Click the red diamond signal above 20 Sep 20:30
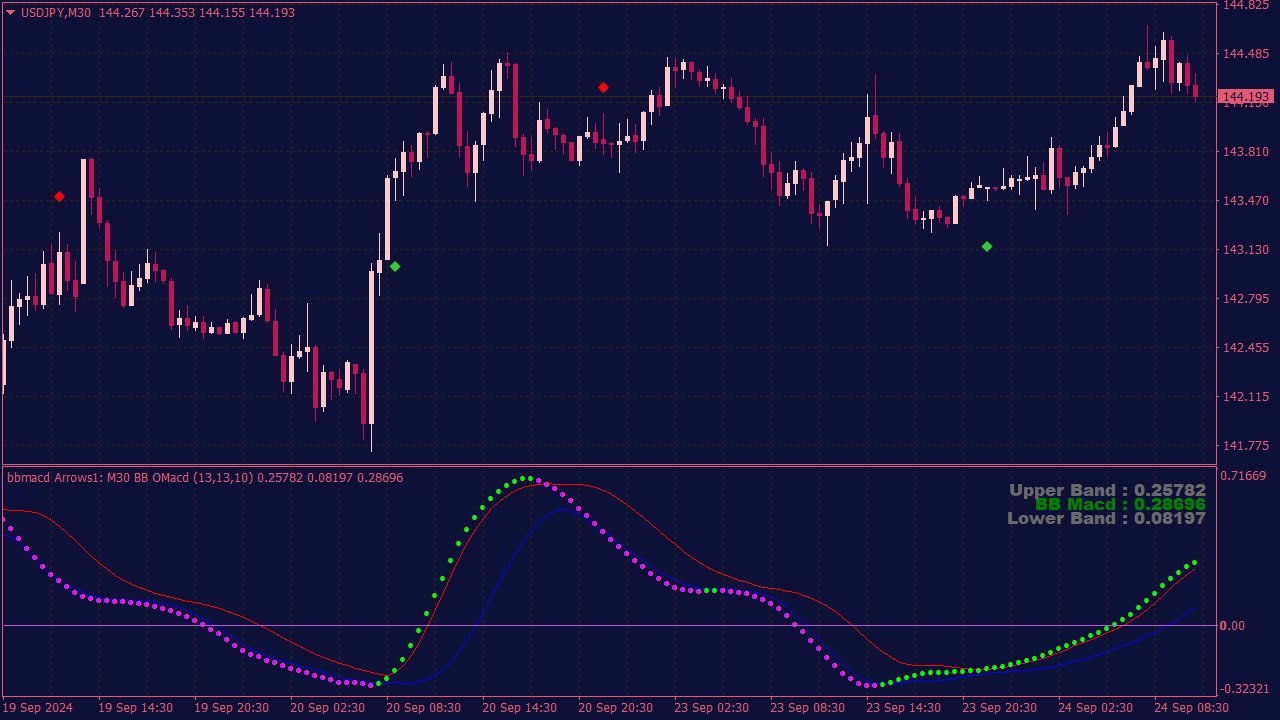Screen dimensions: 1280x720 (x=603, y=87)
